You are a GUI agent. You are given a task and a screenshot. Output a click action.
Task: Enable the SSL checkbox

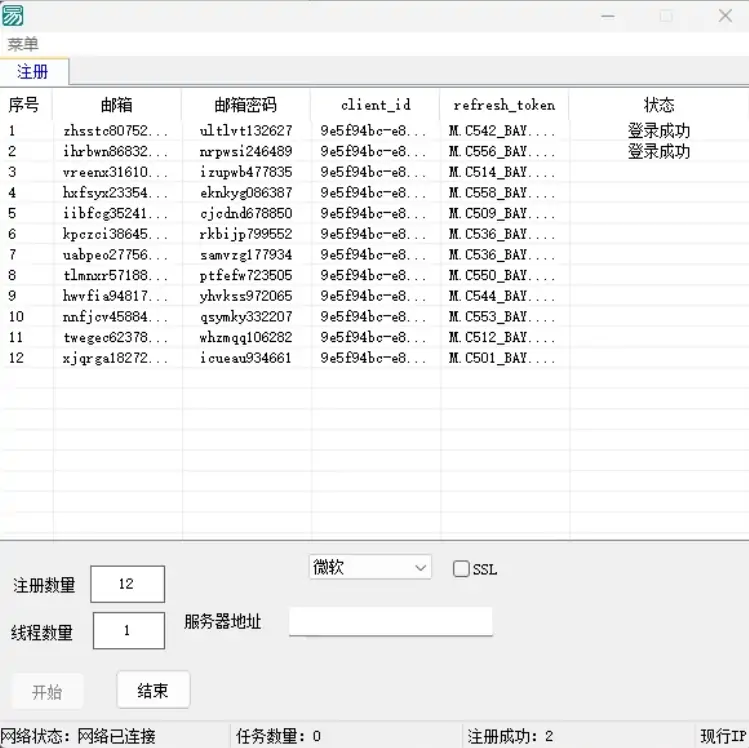coord(461,569)
